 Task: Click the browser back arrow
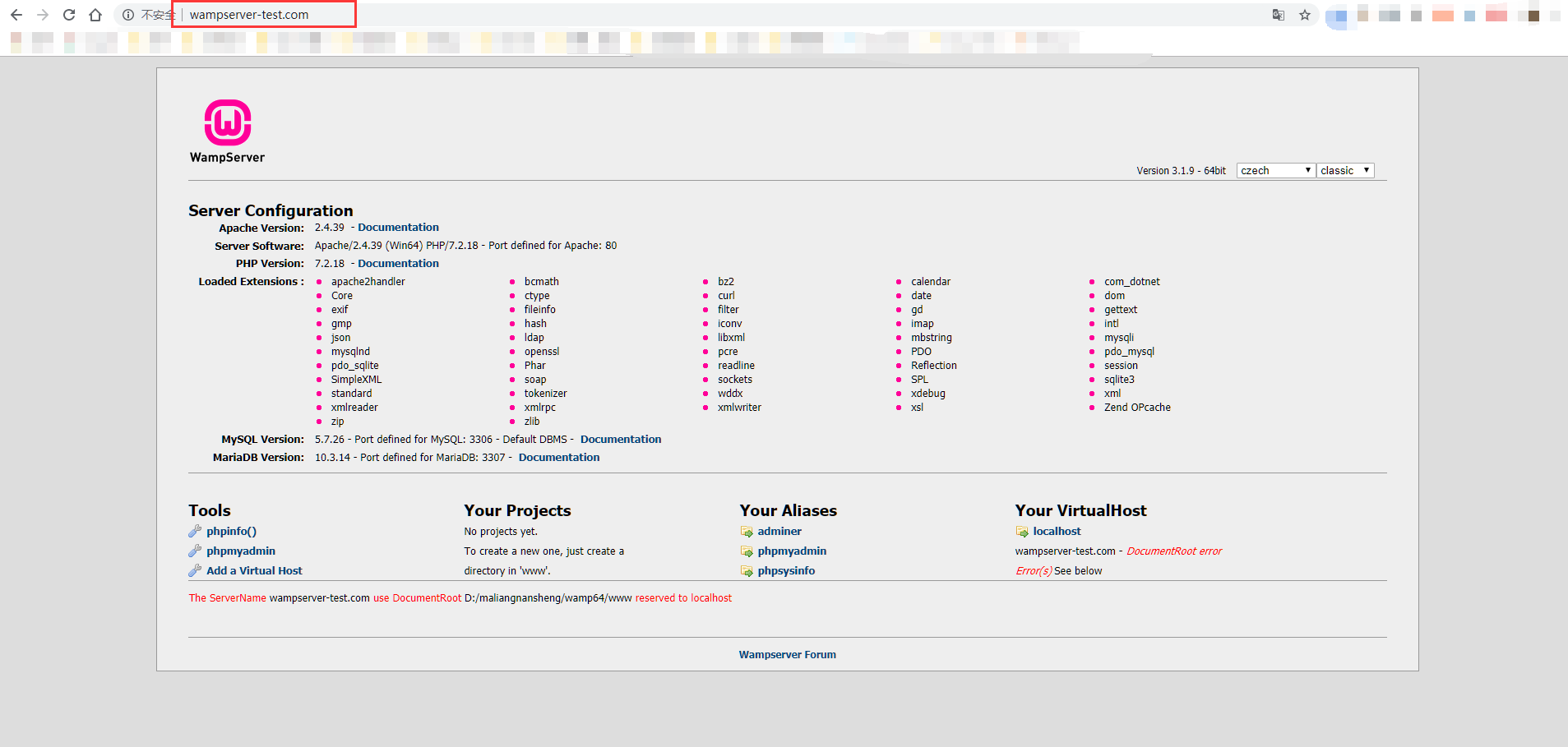[16, 15]
